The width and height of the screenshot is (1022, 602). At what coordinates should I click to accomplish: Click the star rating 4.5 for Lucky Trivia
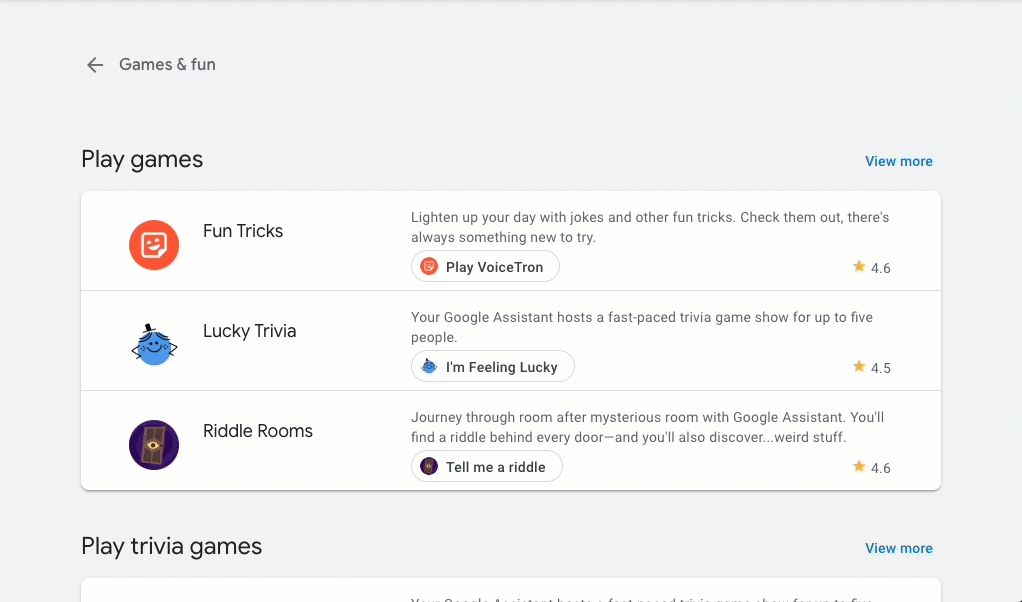(x=871, y=367)
